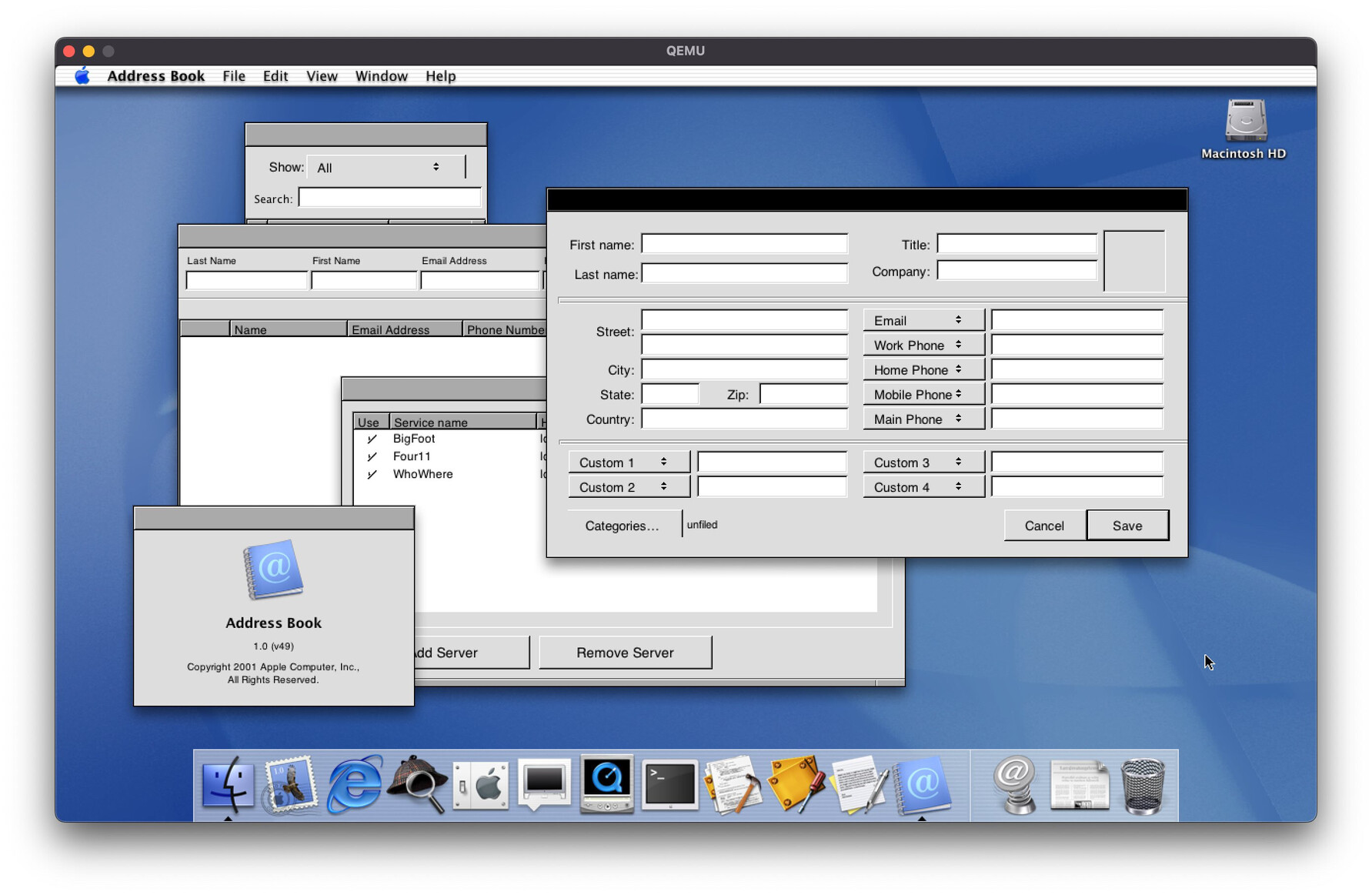This screenshot has width=1372, height=895.
Task: Toggle the Four11 service checkmark
Action: pyautogui.click(x=372, y=456)
